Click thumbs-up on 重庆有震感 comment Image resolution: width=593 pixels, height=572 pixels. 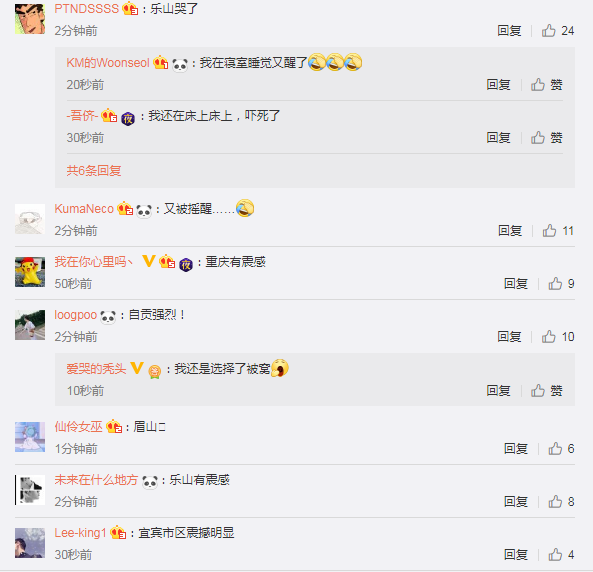555,283
